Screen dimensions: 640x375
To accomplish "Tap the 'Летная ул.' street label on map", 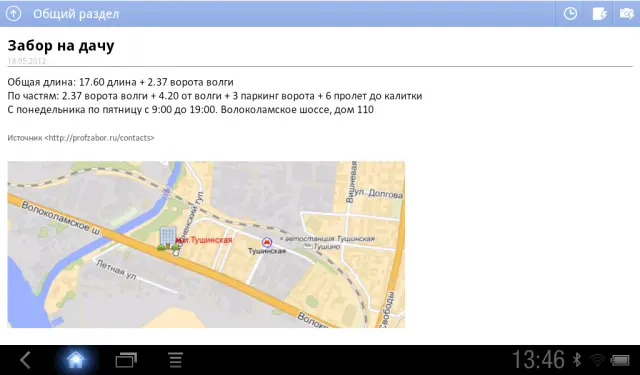I will pos(117,270).
